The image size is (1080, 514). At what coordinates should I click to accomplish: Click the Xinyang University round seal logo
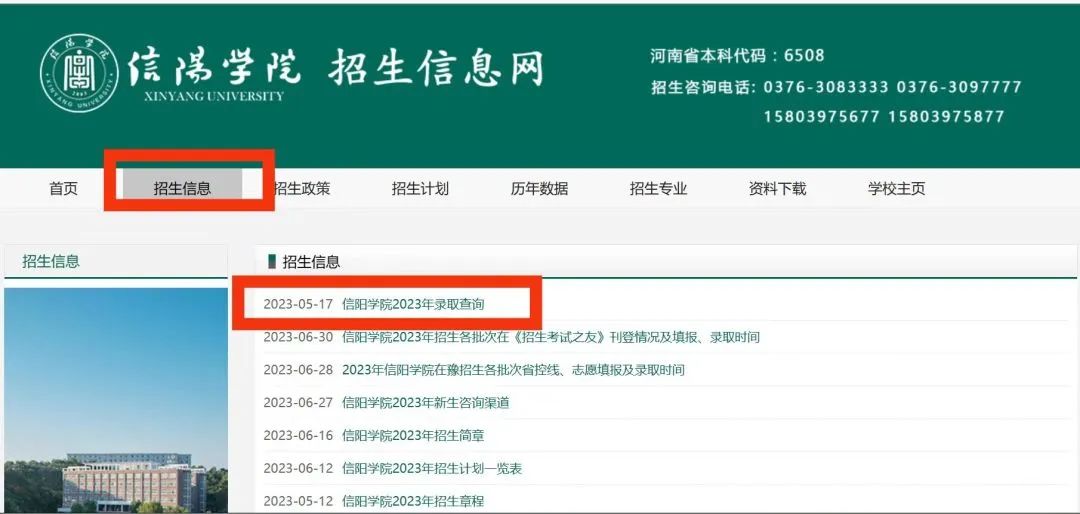click(x=79, y=73)
